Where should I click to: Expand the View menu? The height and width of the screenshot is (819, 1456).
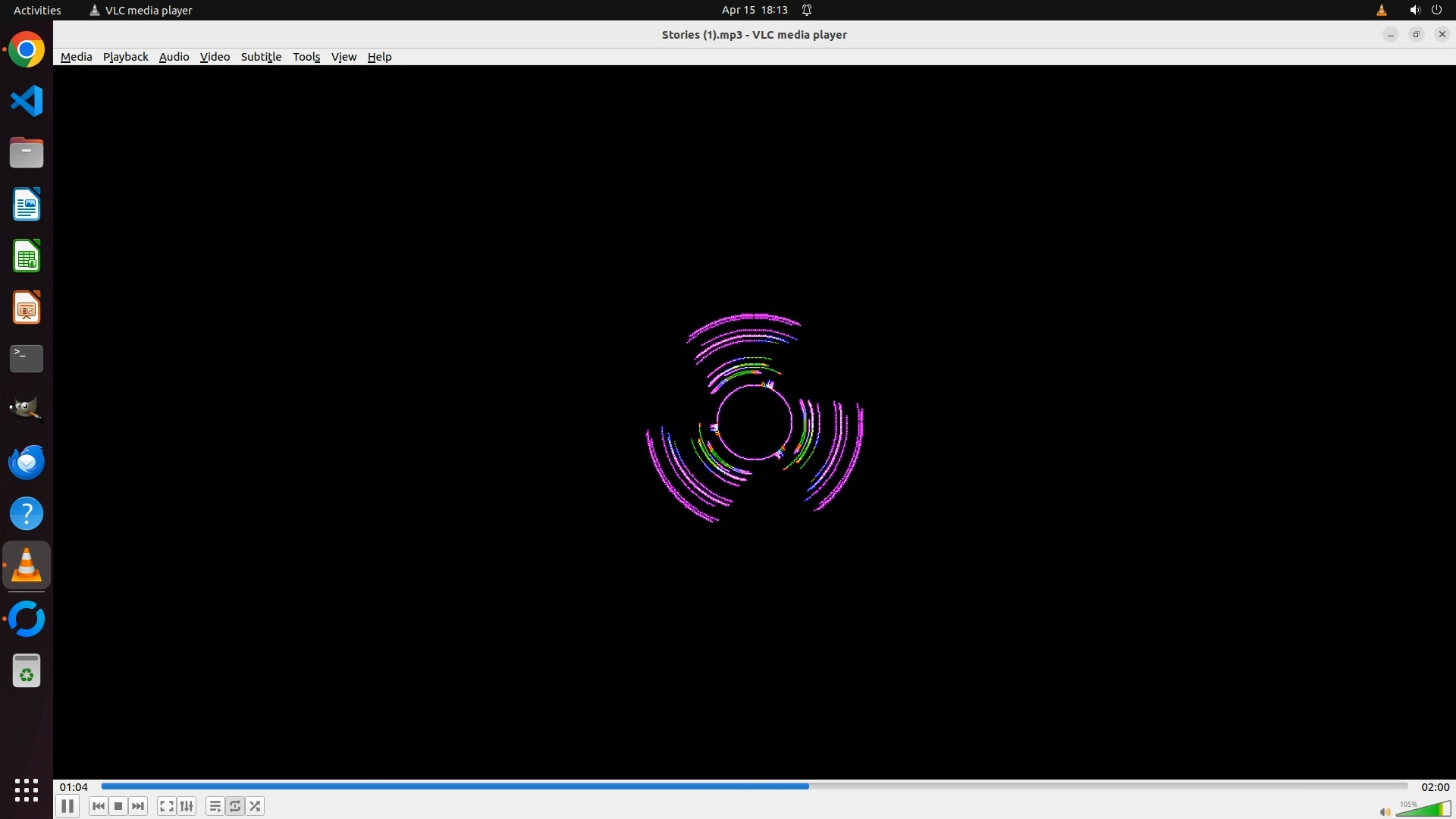coord(344,57)
